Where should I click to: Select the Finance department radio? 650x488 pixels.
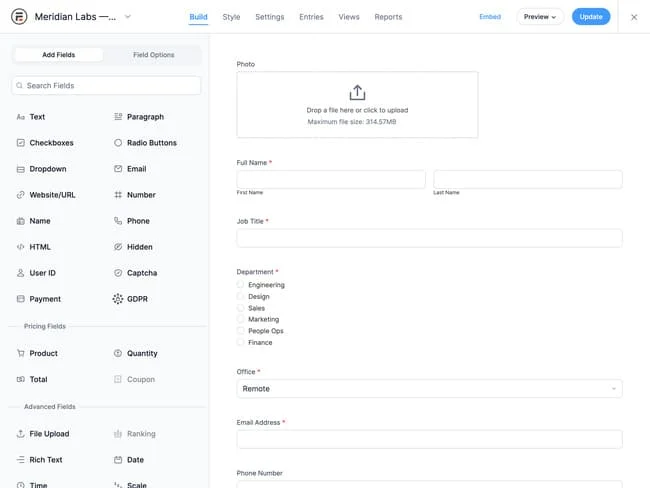(x=240, y=342)
